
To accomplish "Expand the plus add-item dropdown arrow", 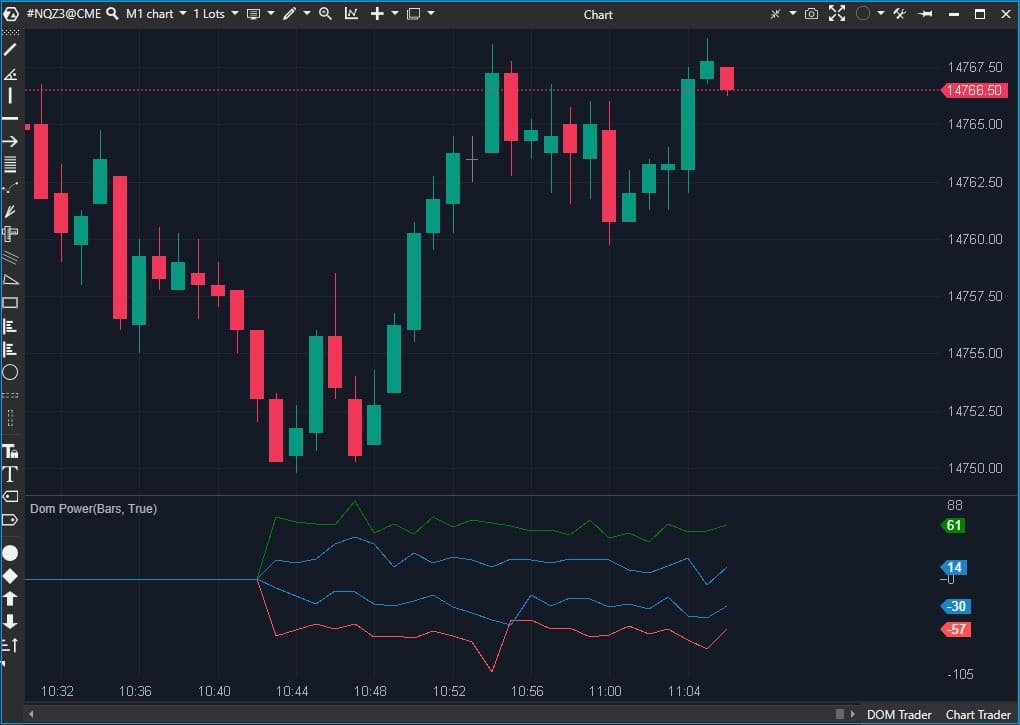I will coord(395,14).
